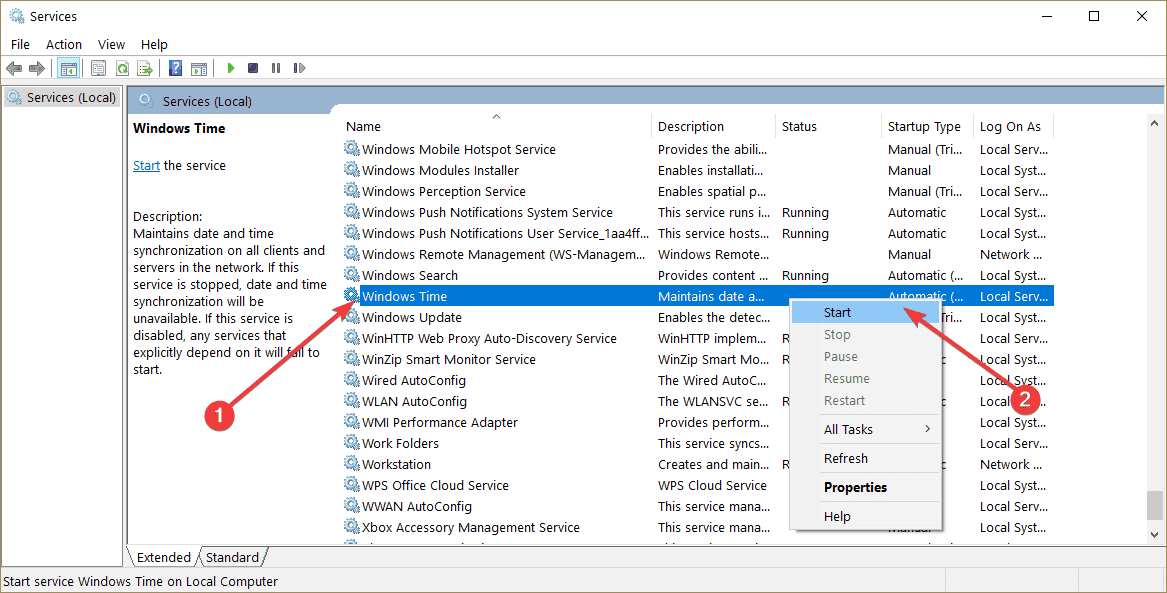Click gear icon of Windows Update service

(352, 317)
